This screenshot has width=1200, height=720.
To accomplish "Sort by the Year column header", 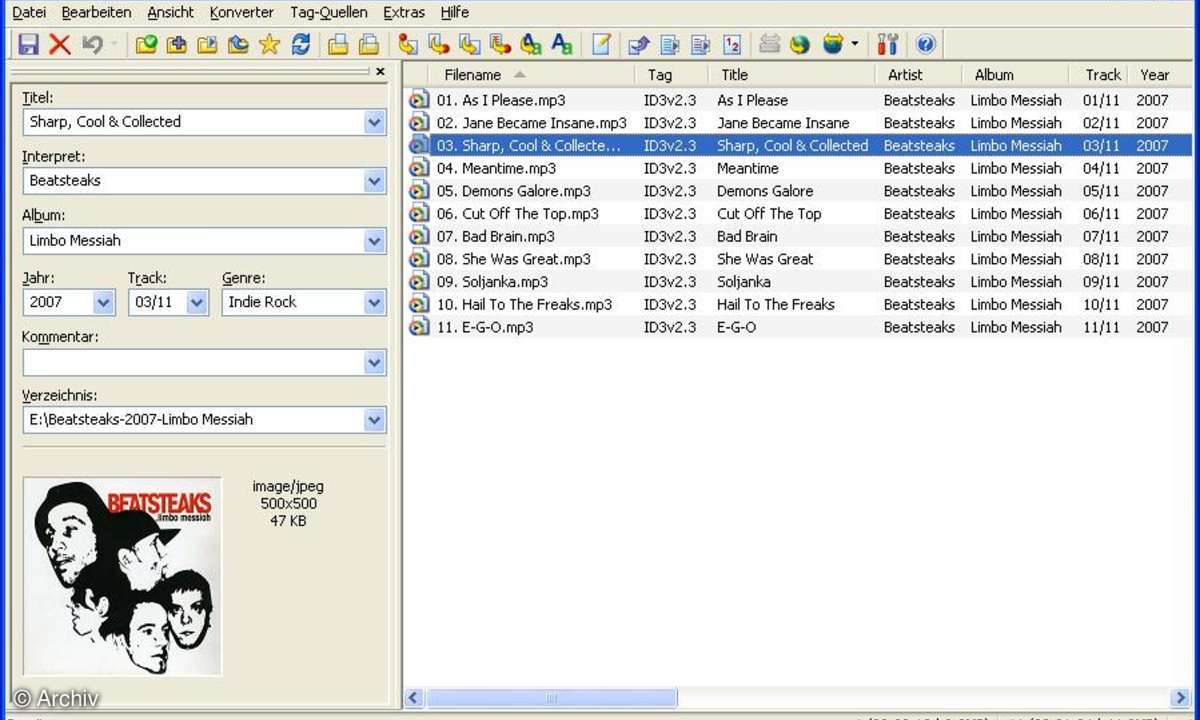I will tap(1154, 75).
